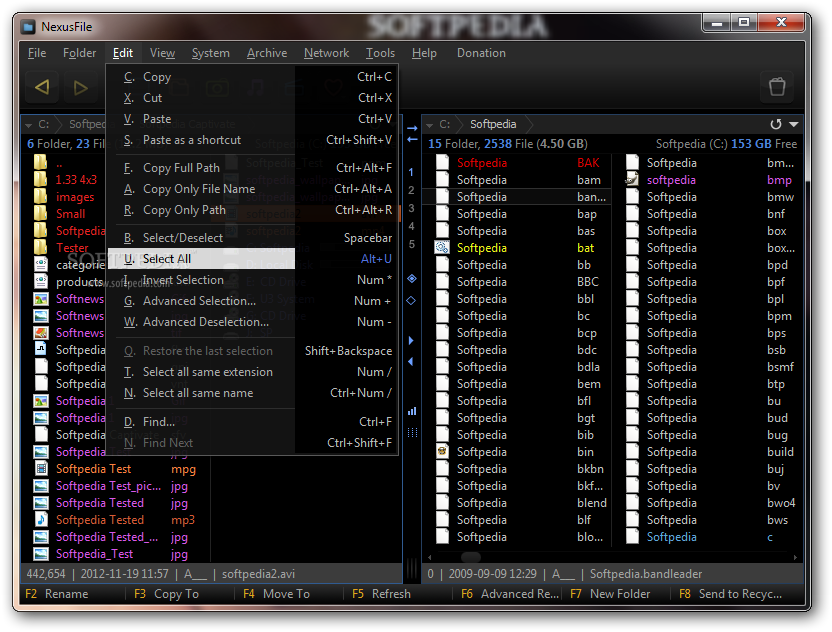This screenshot has height=632, width=832.
Task: Choose Advanced Selection...
Action: (x=253, y=301)
